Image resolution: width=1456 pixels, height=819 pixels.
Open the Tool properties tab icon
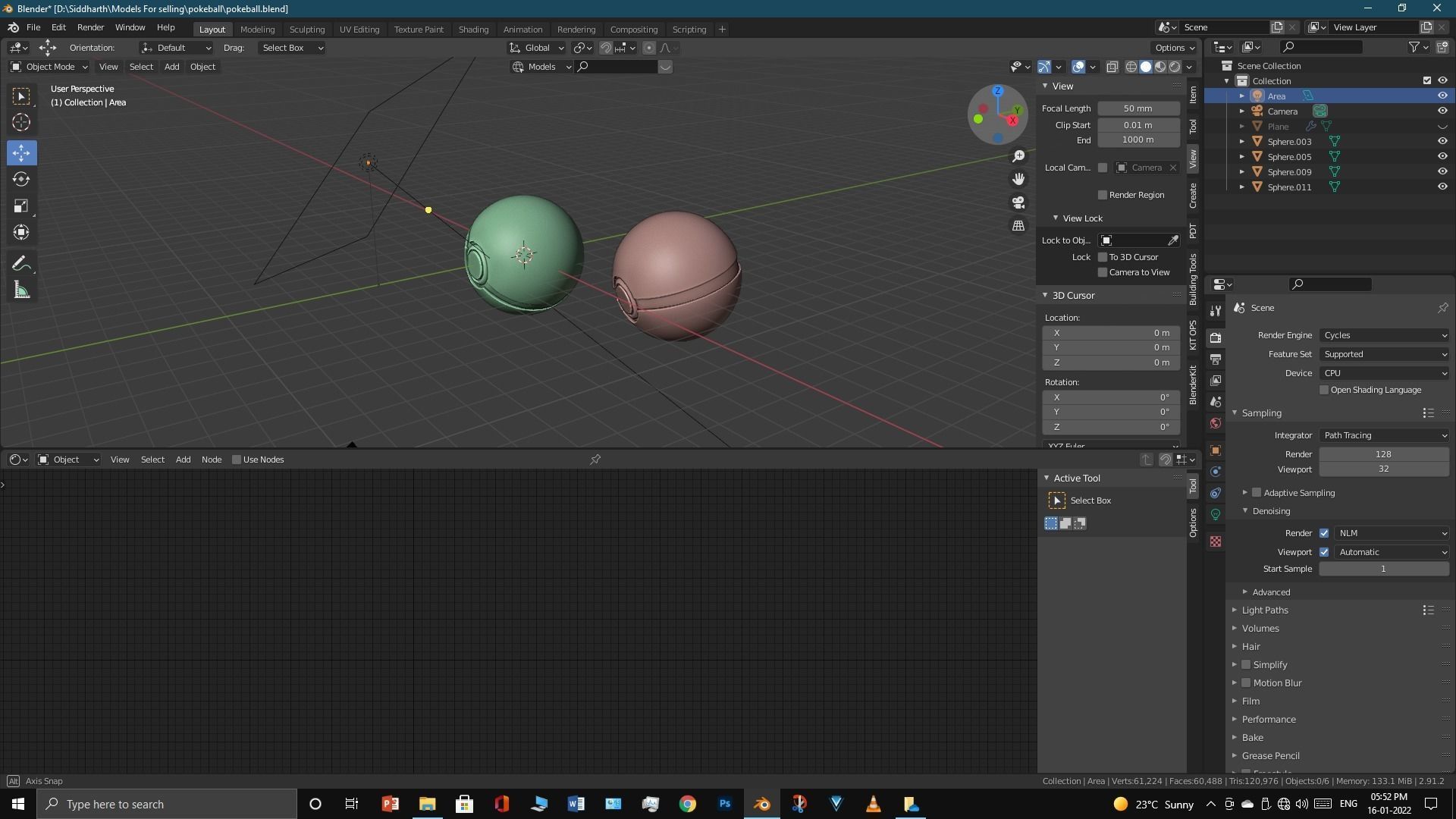point(1216,311)
